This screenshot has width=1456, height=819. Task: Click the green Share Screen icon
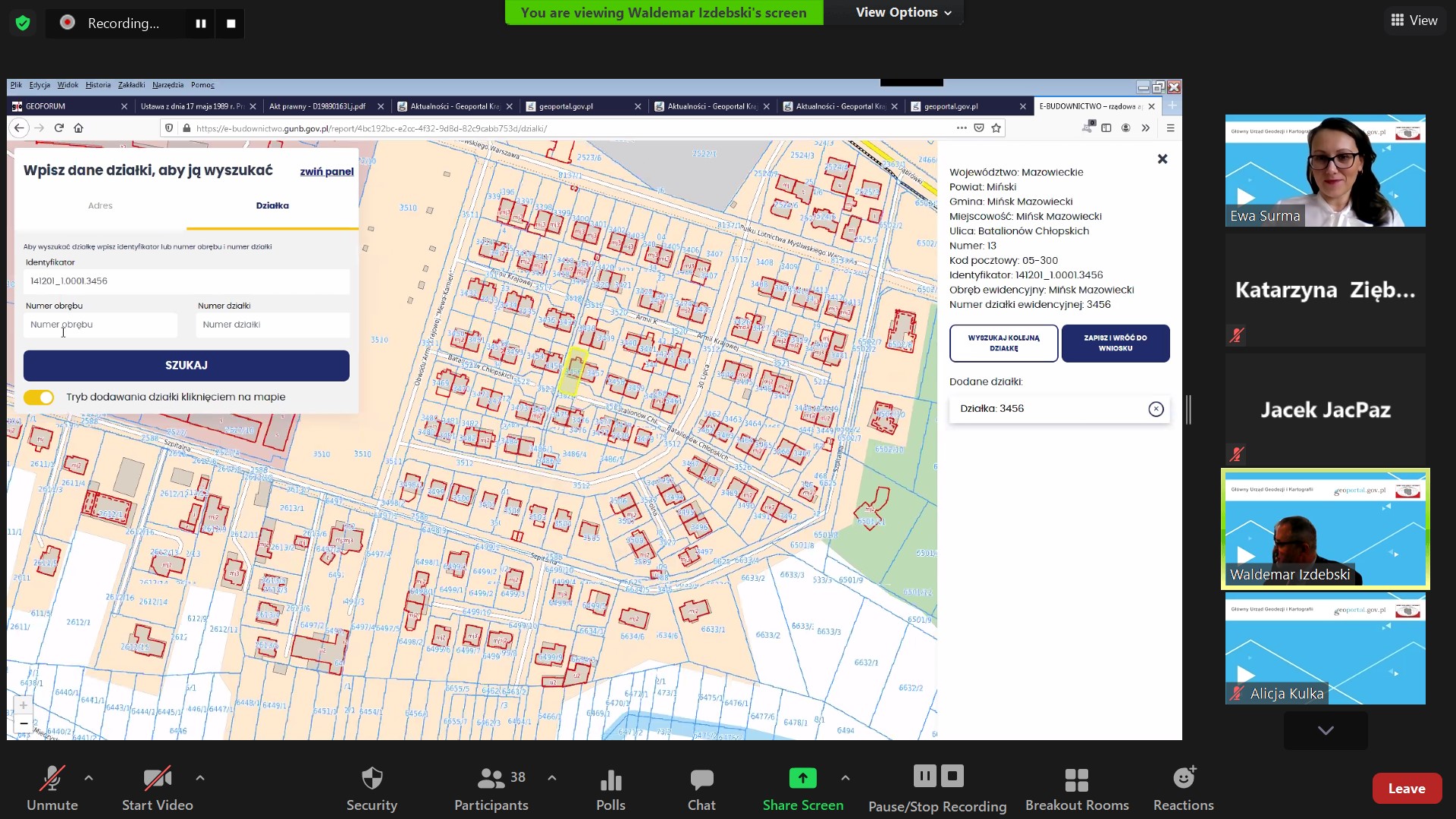802,778
